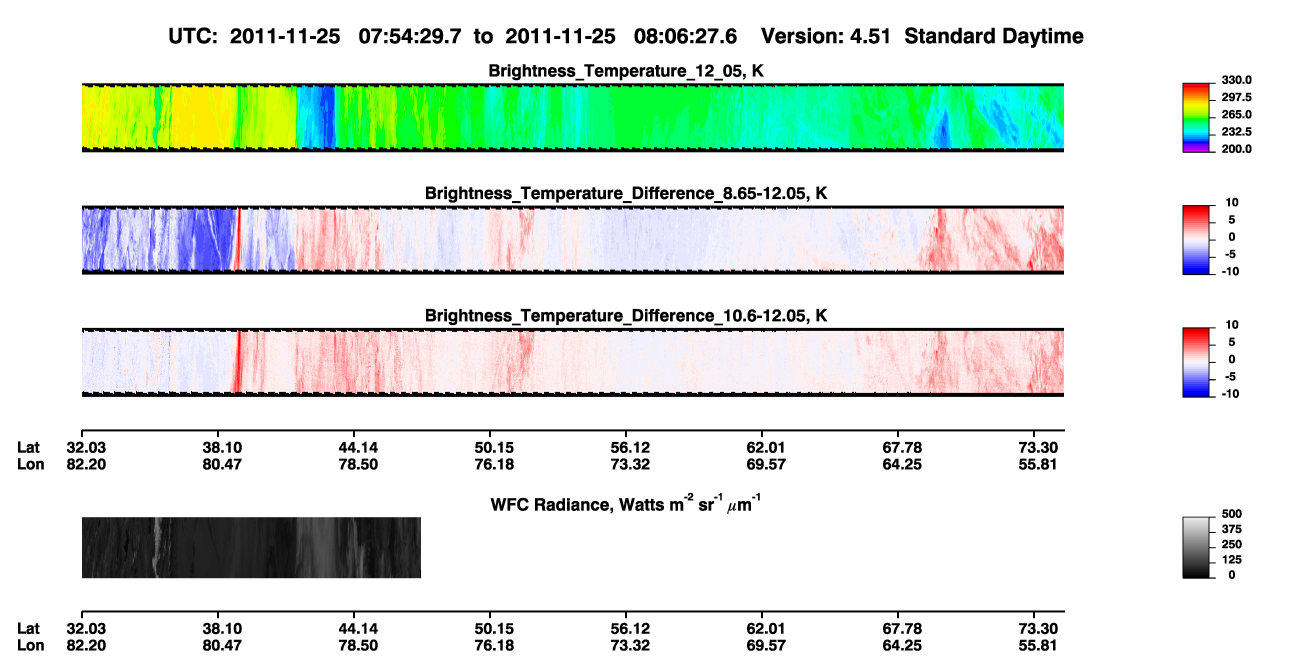
Task: Select the 8.65-12.05 difference image strip
Action: [x=572, y=240]
